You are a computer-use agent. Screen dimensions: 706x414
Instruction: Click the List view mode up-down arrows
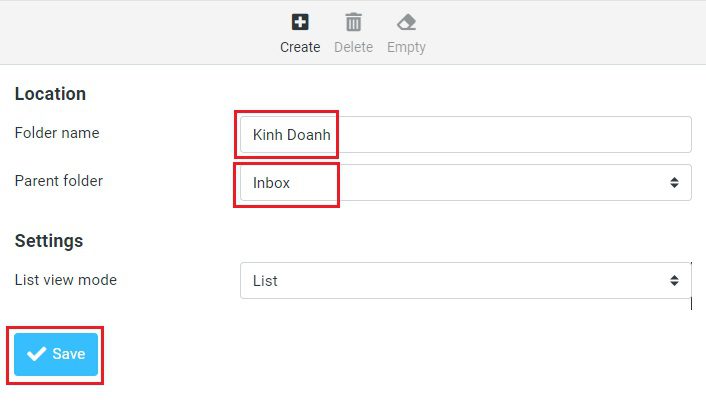pyautogui.click(x=674, y=281)
